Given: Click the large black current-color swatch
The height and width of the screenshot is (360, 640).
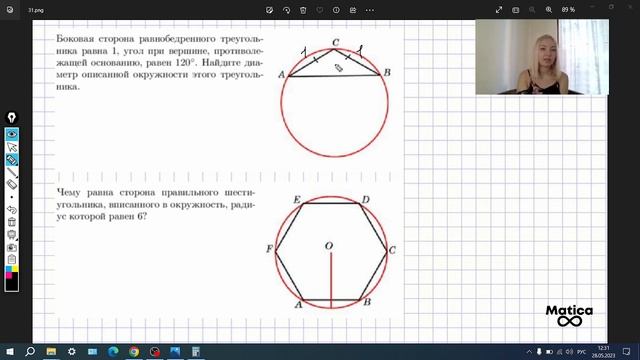Looking at the screenshot, I should point(12,285).
